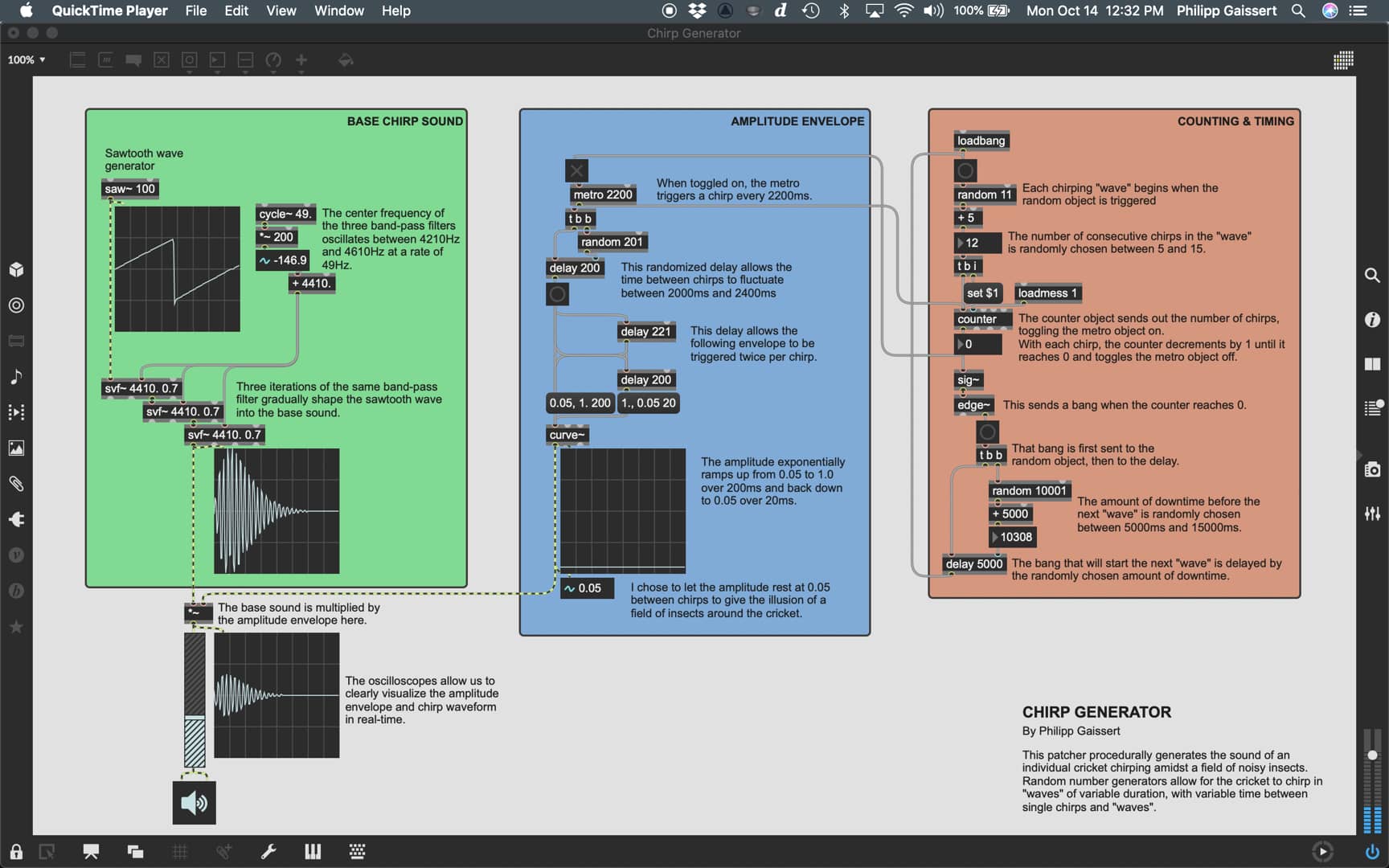The height and width of the screenshot is (868, 1389).
Task: Add a Comment from the top toolbar
Action: tap(133, 60)
